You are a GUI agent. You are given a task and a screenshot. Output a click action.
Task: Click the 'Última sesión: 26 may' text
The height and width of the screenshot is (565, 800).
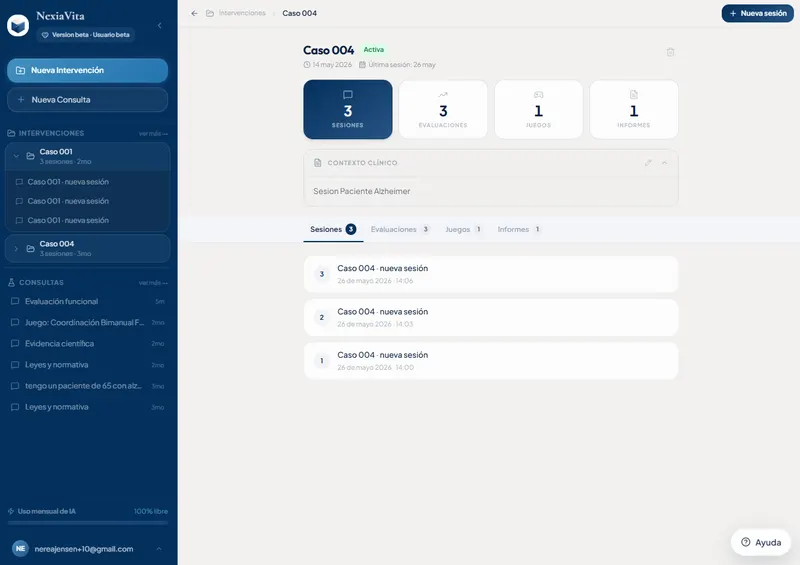402,65
